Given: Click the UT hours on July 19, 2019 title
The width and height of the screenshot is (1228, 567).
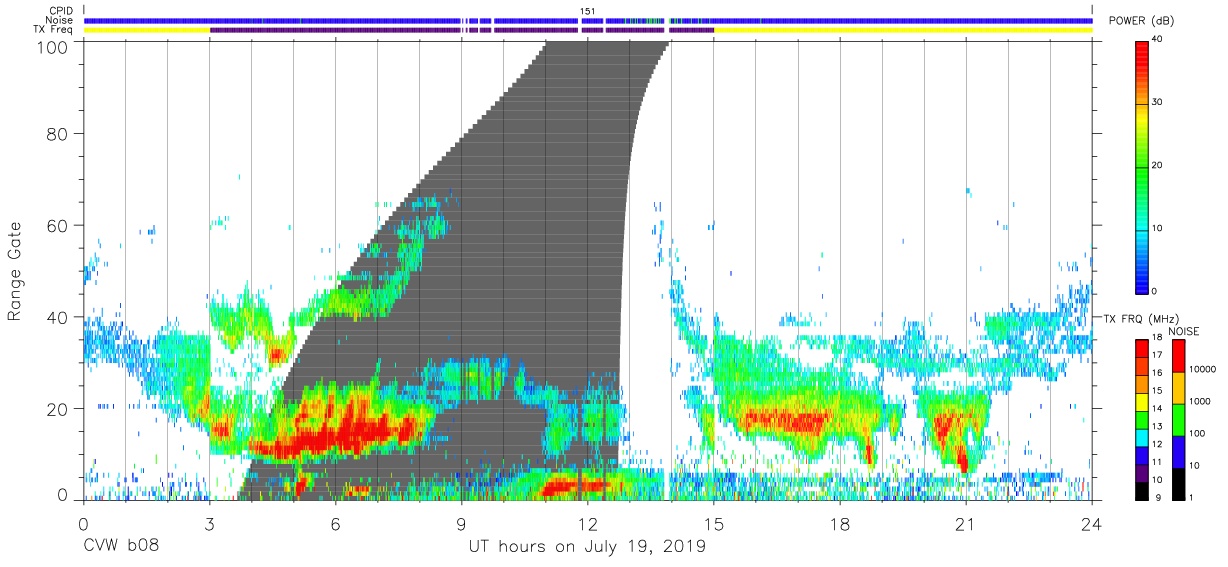Looking at the screenshot, I should point(587,547).
